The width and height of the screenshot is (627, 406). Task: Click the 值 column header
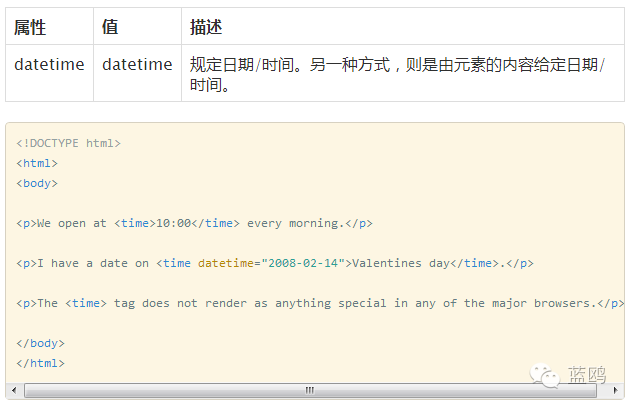pyautogui.click(x=137, y=26)
